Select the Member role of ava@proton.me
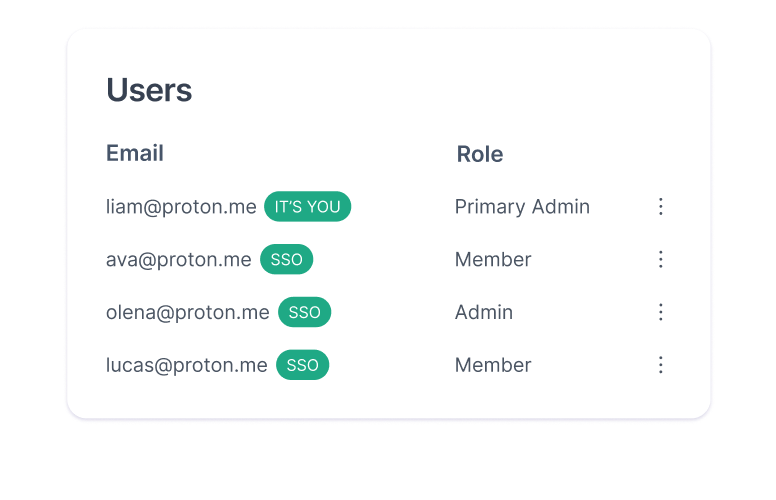The image size is (776, 500). [493, 260]
